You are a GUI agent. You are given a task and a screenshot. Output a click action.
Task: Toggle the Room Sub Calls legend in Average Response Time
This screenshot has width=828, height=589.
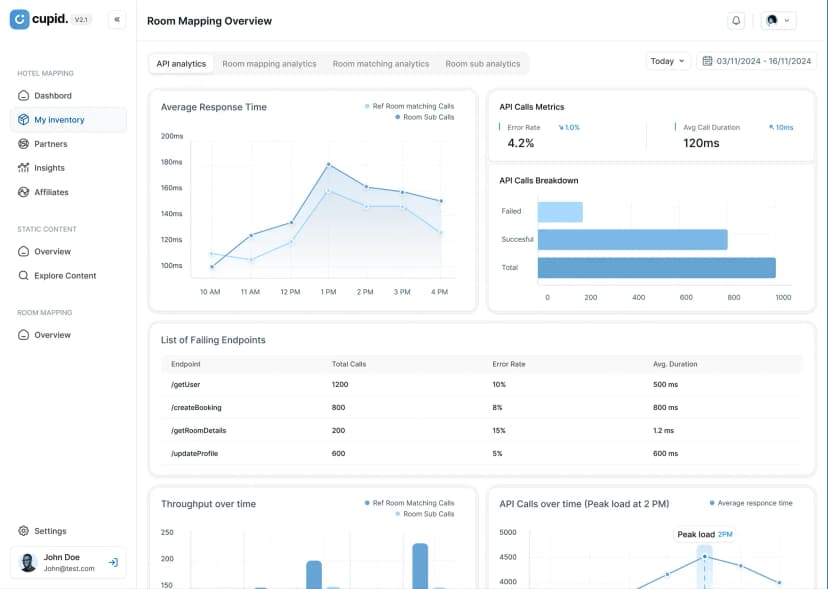425,117
